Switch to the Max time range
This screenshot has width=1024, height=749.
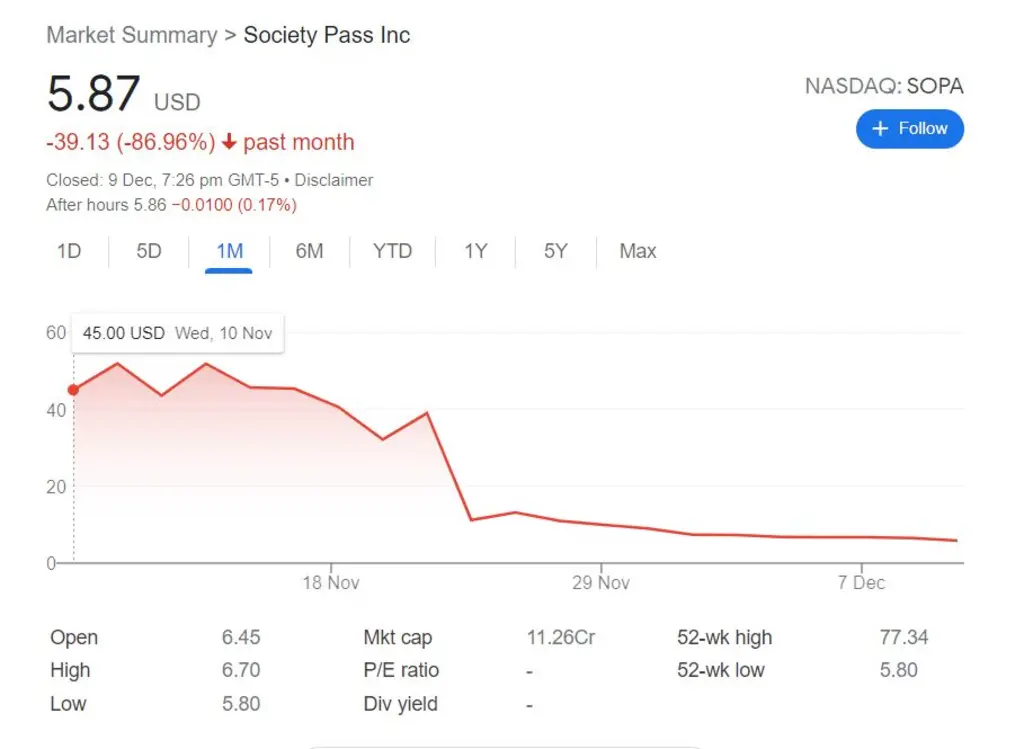pos(637,251)
